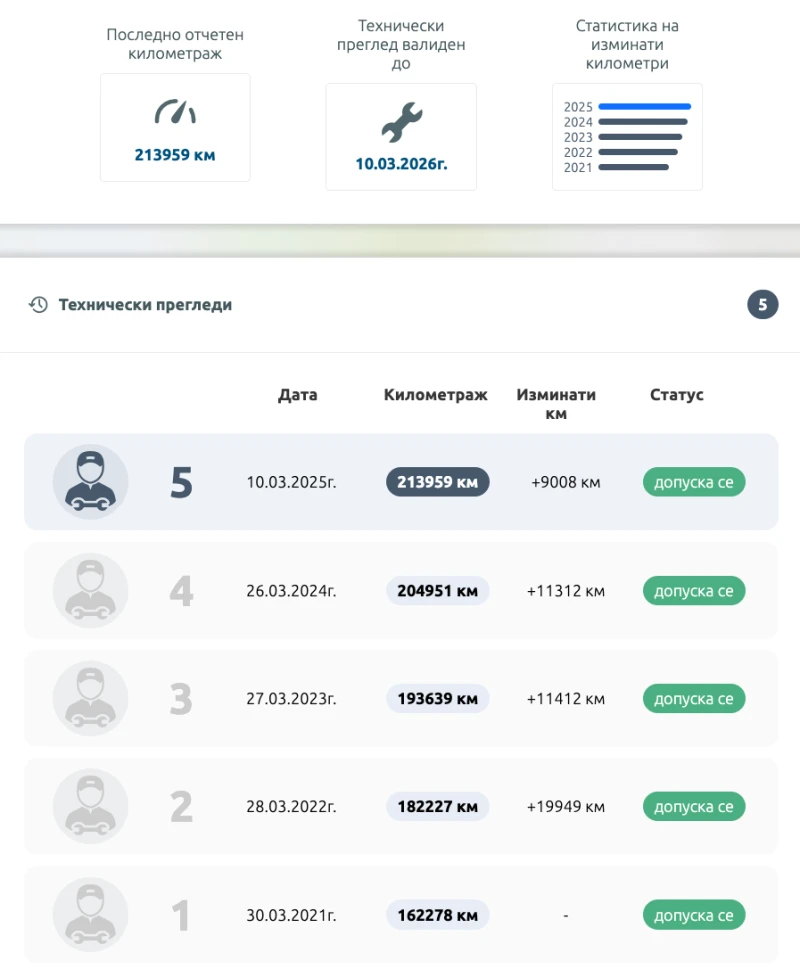
Task: Select the 213959 км mileage badge
Action: (437, 481)
